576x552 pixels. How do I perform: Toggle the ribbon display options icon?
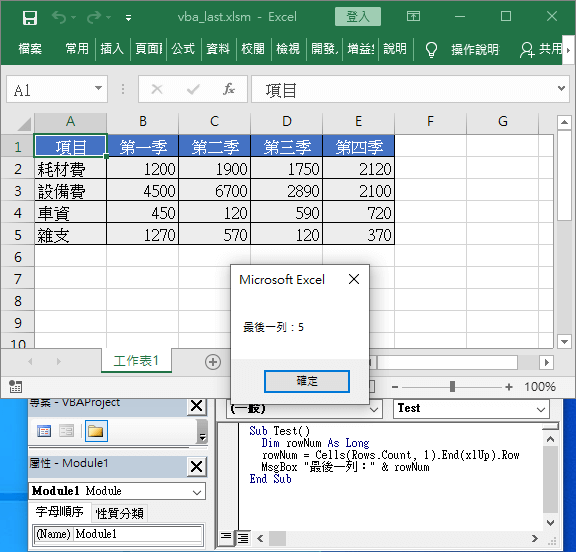[413, 17]
